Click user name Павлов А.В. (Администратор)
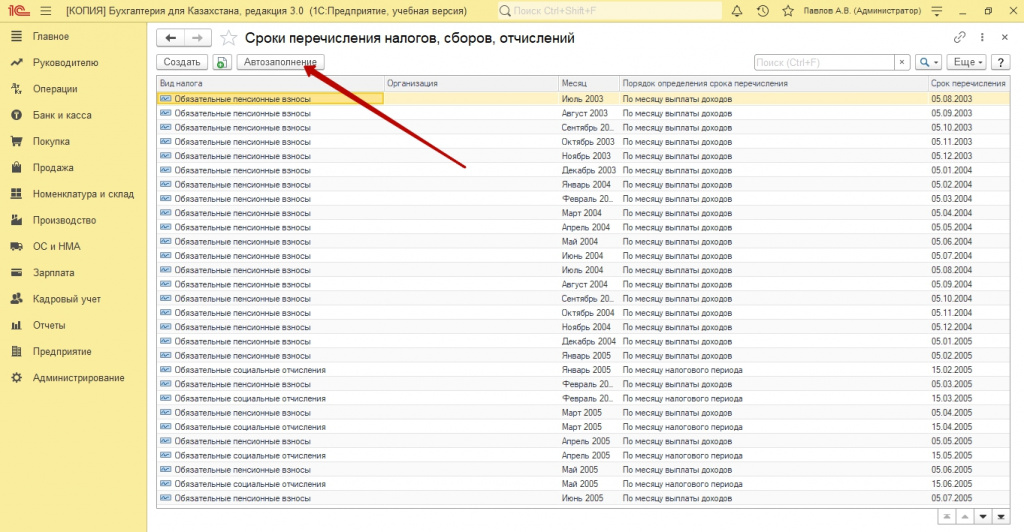Image resolution: width=1024 pixels, height=532 pixels. [862, 11]
